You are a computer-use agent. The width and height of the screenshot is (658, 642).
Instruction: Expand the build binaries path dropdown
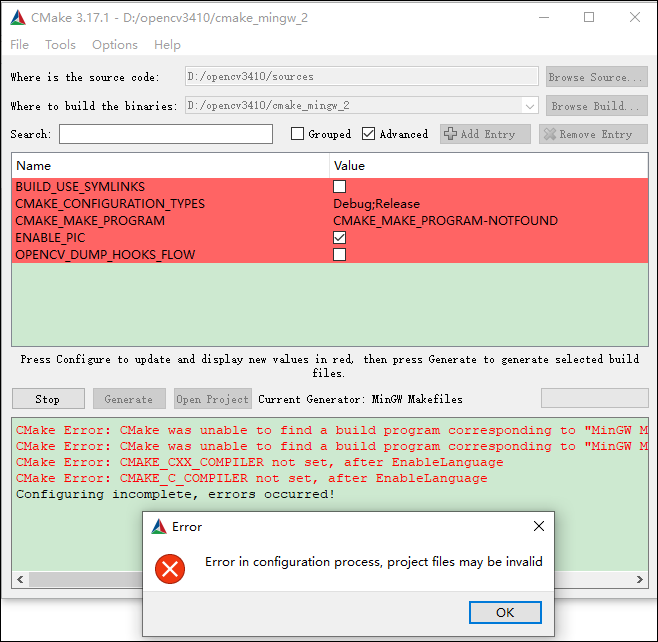click(x=530, y=106)
